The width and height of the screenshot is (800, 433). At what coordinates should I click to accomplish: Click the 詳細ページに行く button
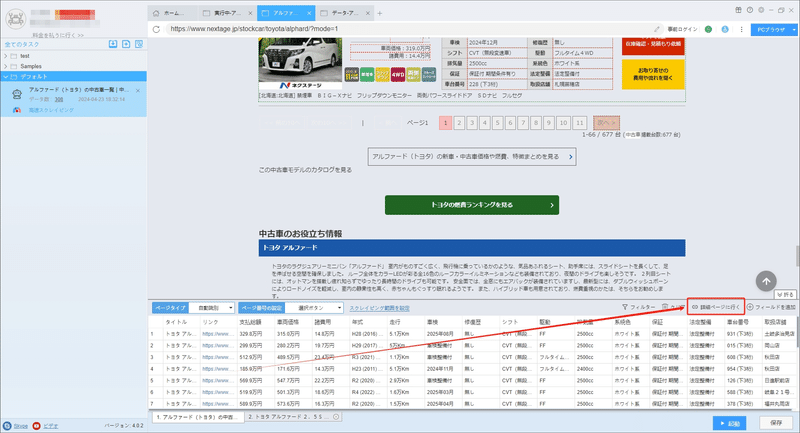tap(716, 307)
